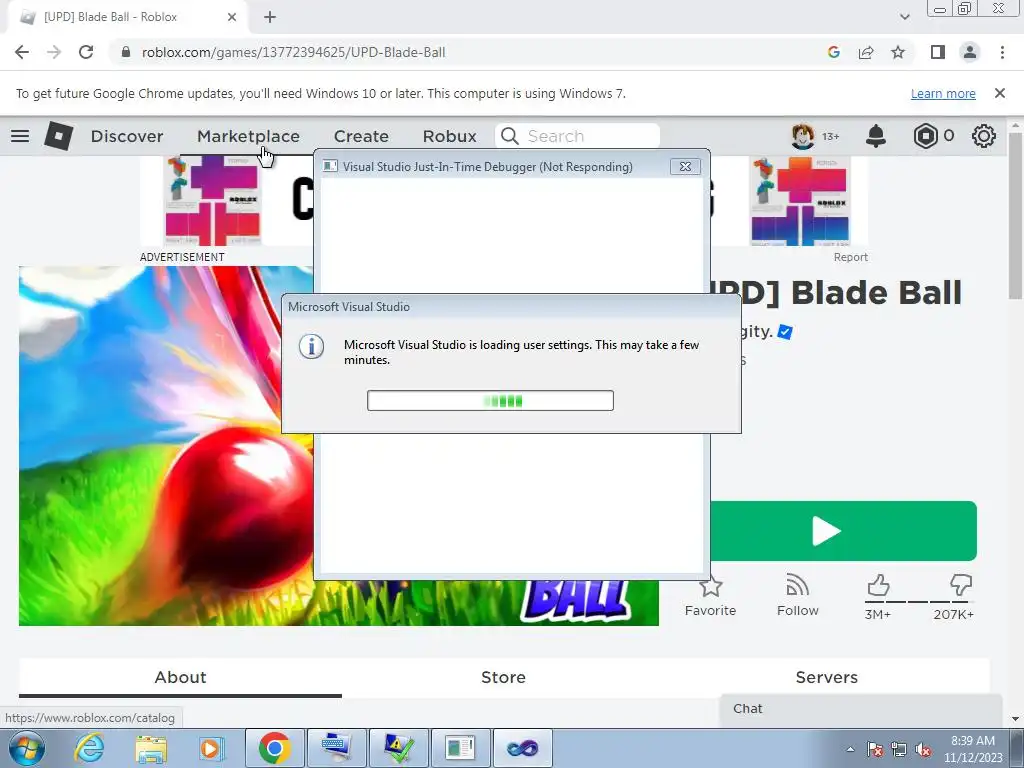Switch to Chrome taskbar button
The width and height of the screenshot is (1024, 768).
click(274, 748)
